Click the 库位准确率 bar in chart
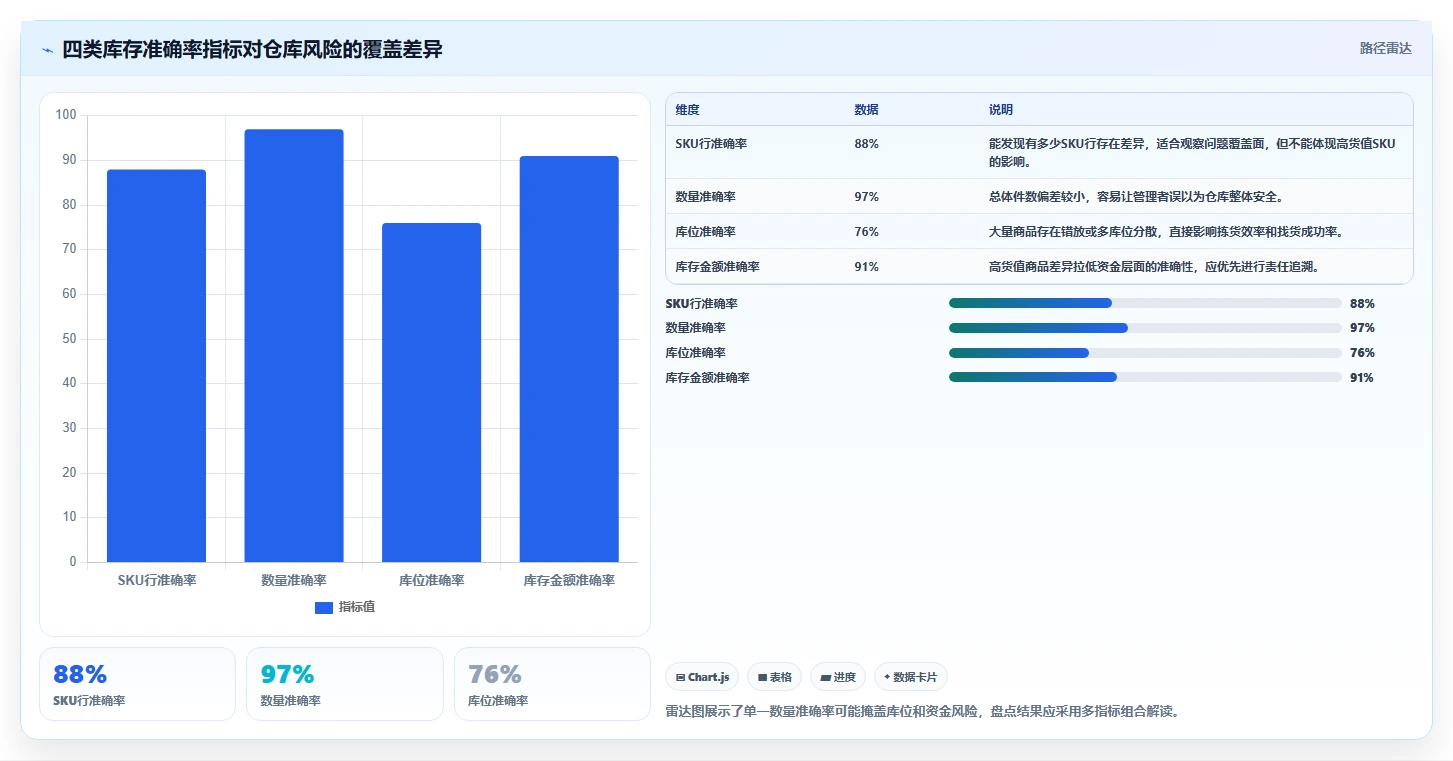The width and height of the screenshot is (1453, 761). (431, 392)
